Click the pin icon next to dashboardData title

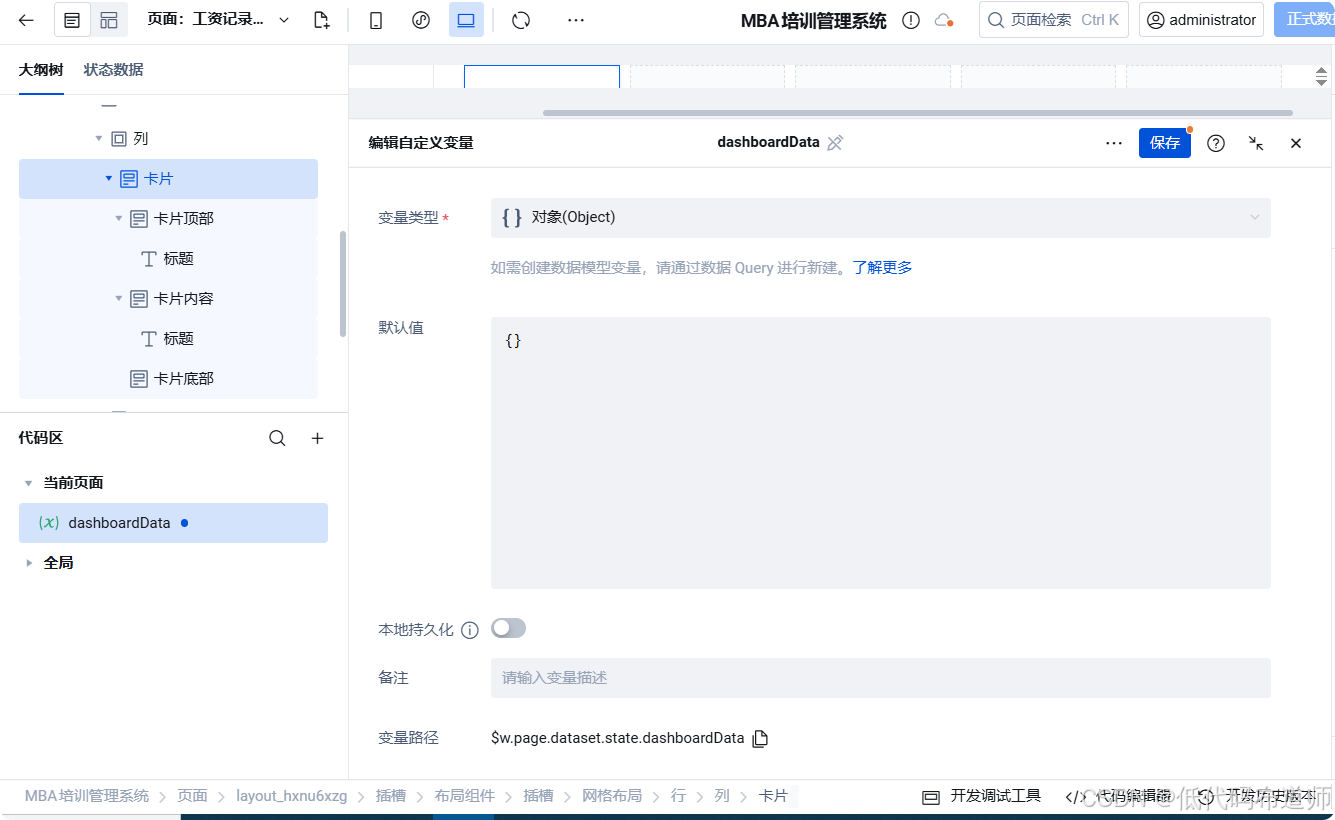pos(836,143)
